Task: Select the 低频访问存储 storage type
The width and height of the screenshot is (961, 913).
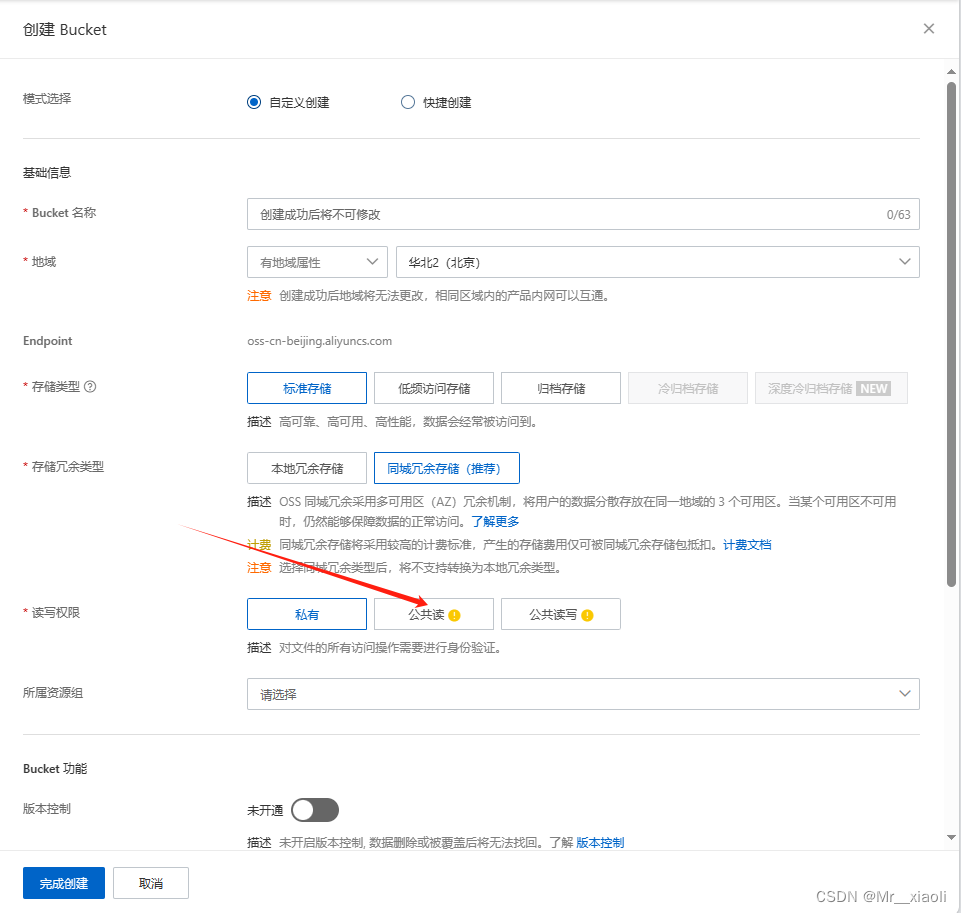Action: pos(433,387)
